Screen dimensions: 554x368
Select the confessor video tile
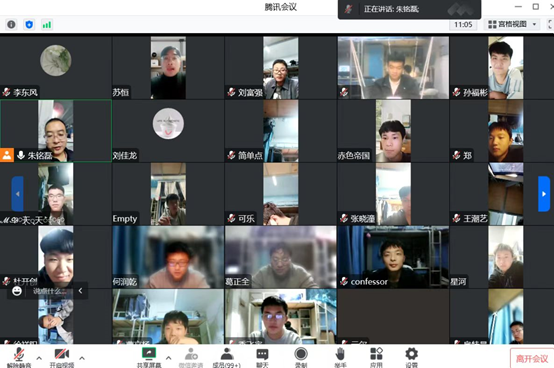tap(393, 257)
